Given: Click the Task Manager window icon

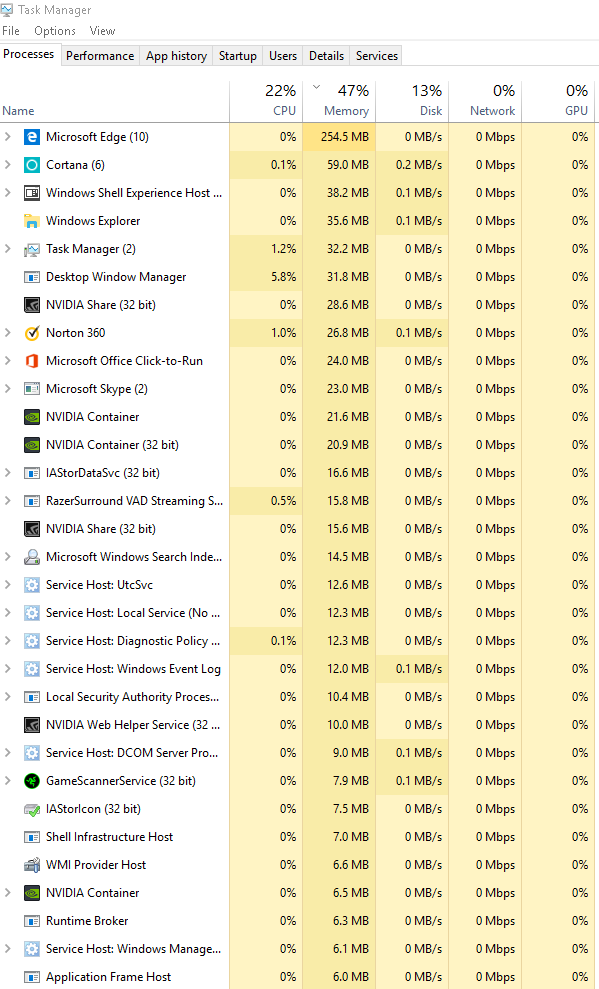Looking at the screenshot, I should (x=10, y=9).
